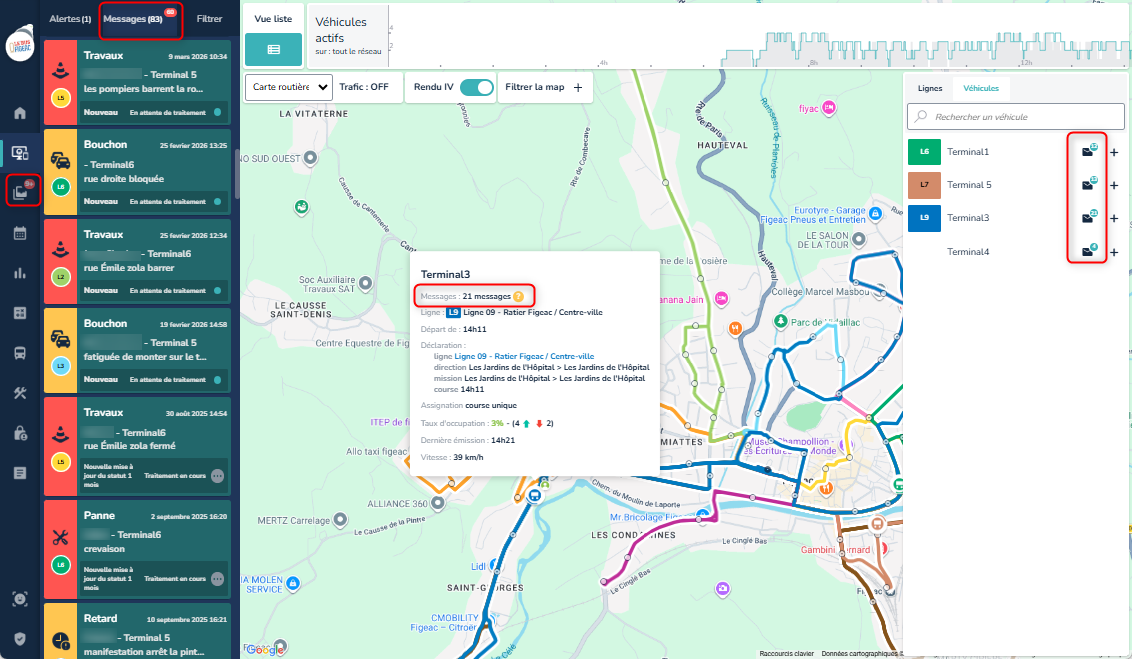The height and width of the screenshot is (659, 1132).
Task: Toggle the Trafic : OFF control
Action: pyautogui.click(x=364, y=87)
